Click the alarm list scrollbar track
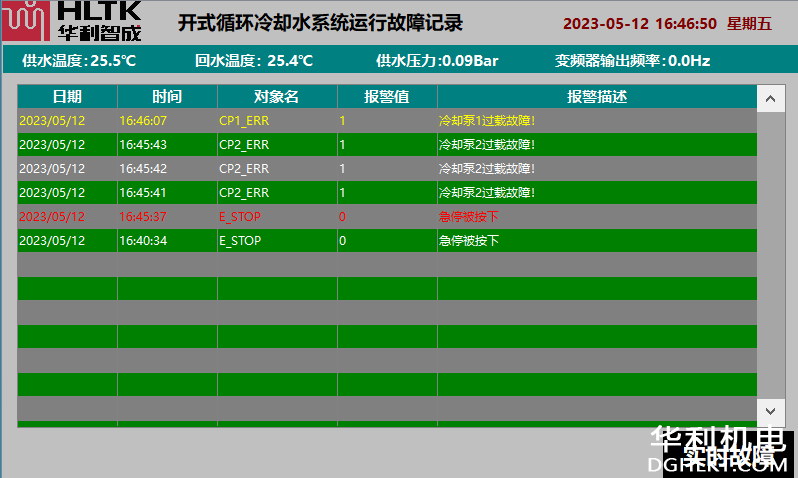 pos(771,255)
